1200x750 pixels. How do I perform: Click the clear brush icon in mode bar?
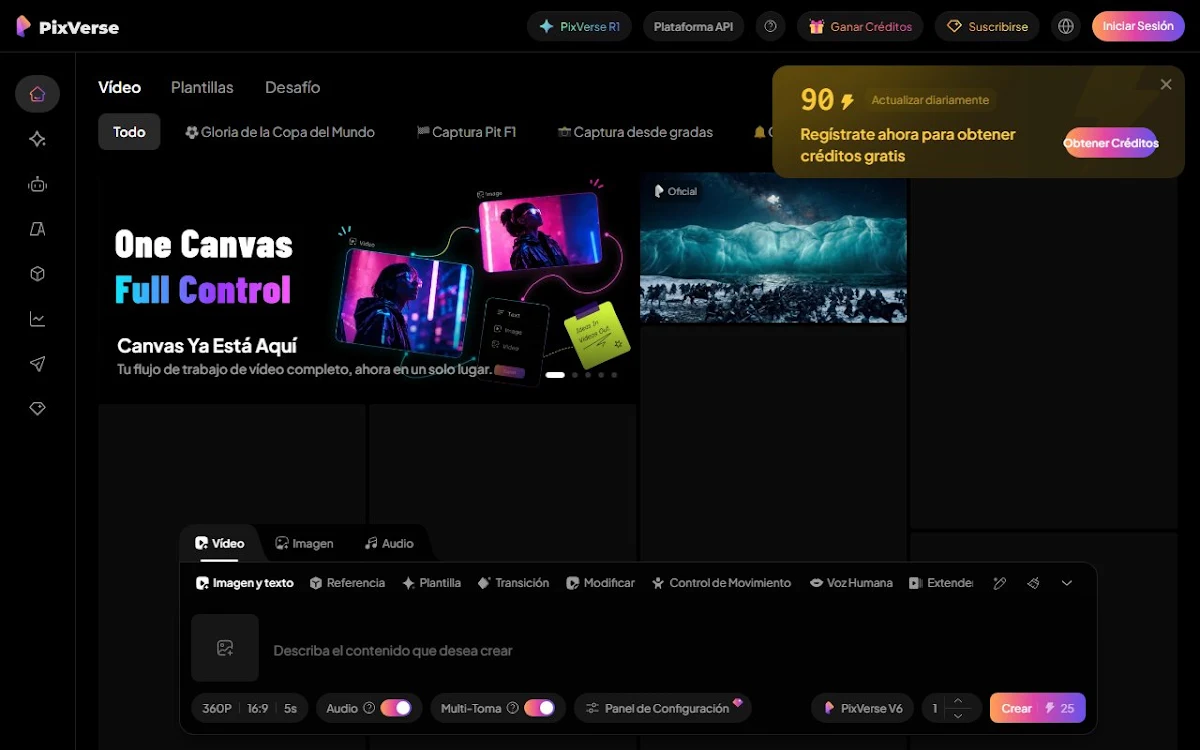point(1033,583)
